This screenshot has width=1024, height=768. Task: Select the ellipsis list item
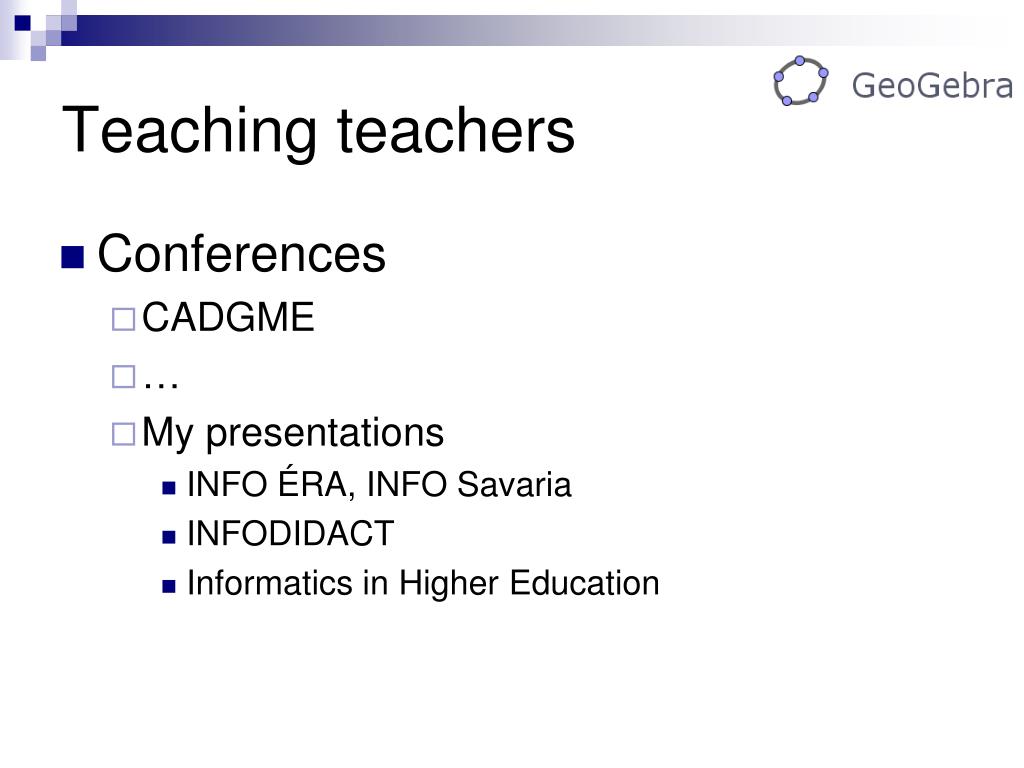click(x=161, y=382)
